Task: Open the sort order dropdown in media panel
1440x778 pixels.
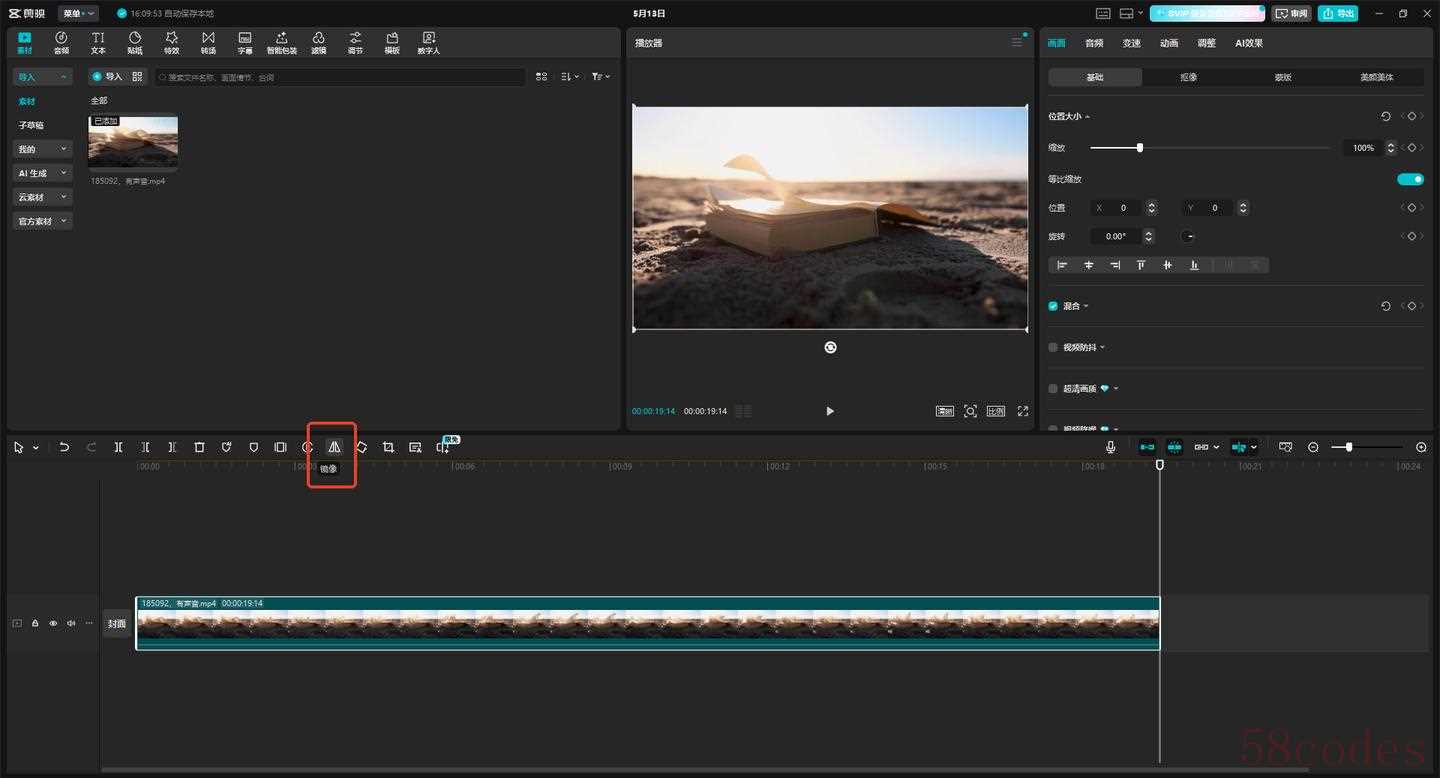Action: click(570, 77)
